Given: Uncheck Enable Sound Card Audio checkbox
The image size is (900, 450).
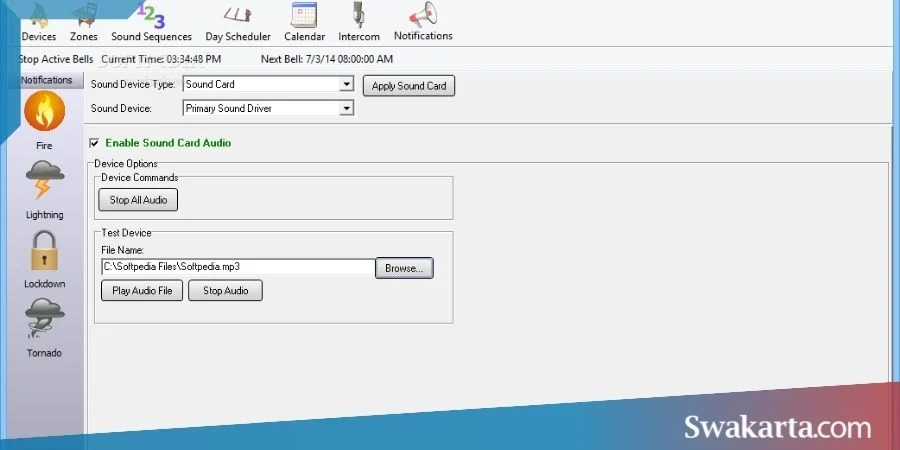Looking at the screenshot, I should tap(94, 143).
